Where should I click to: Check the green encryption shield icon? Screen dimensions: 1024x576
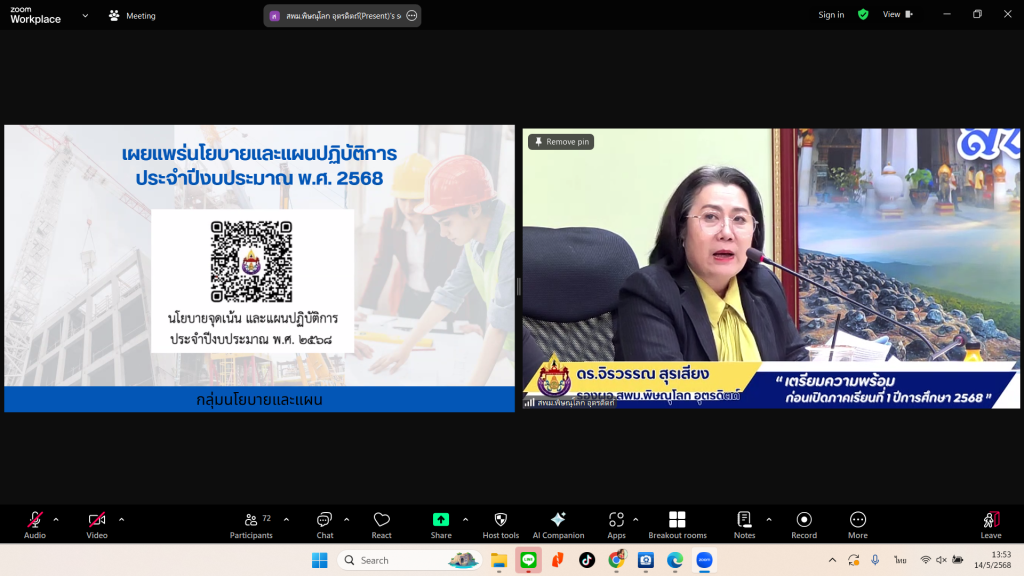(863, 14)
